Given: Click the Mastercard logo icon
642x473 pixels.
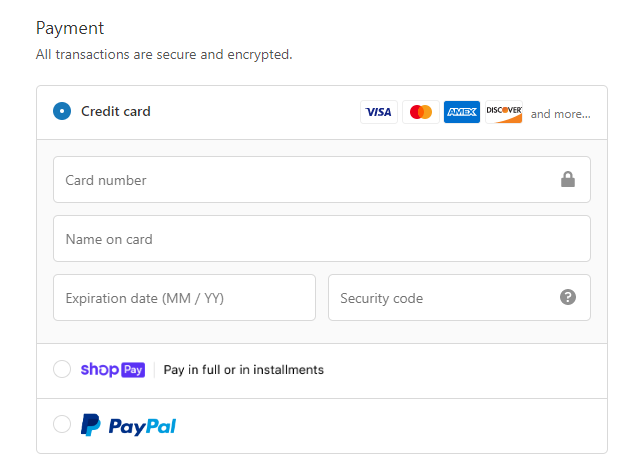Looking at the screenshot, I should 420,112.
